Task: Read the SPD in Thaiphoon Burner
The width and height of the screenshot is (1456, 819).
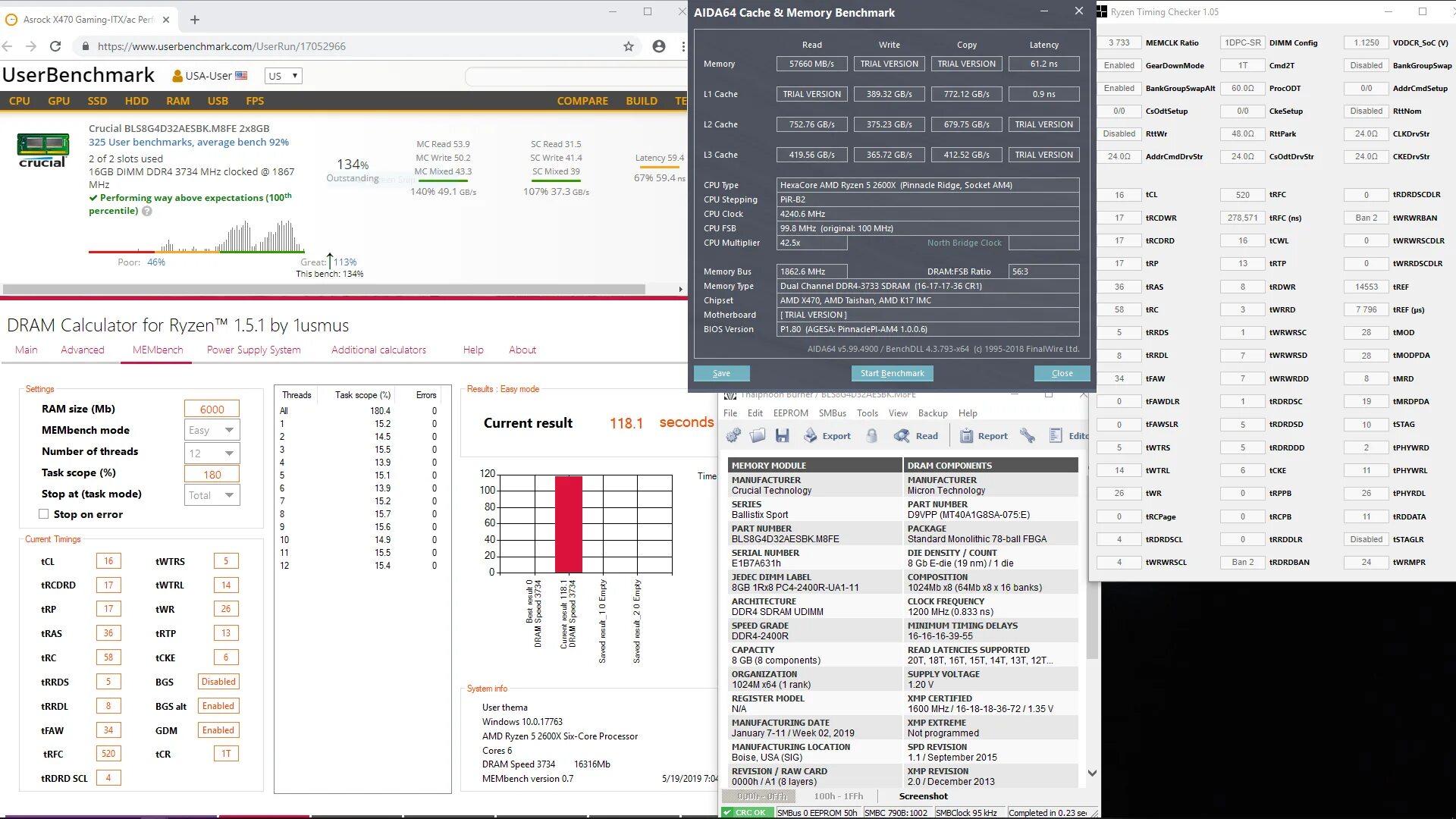Action: (x=916, y=436)
